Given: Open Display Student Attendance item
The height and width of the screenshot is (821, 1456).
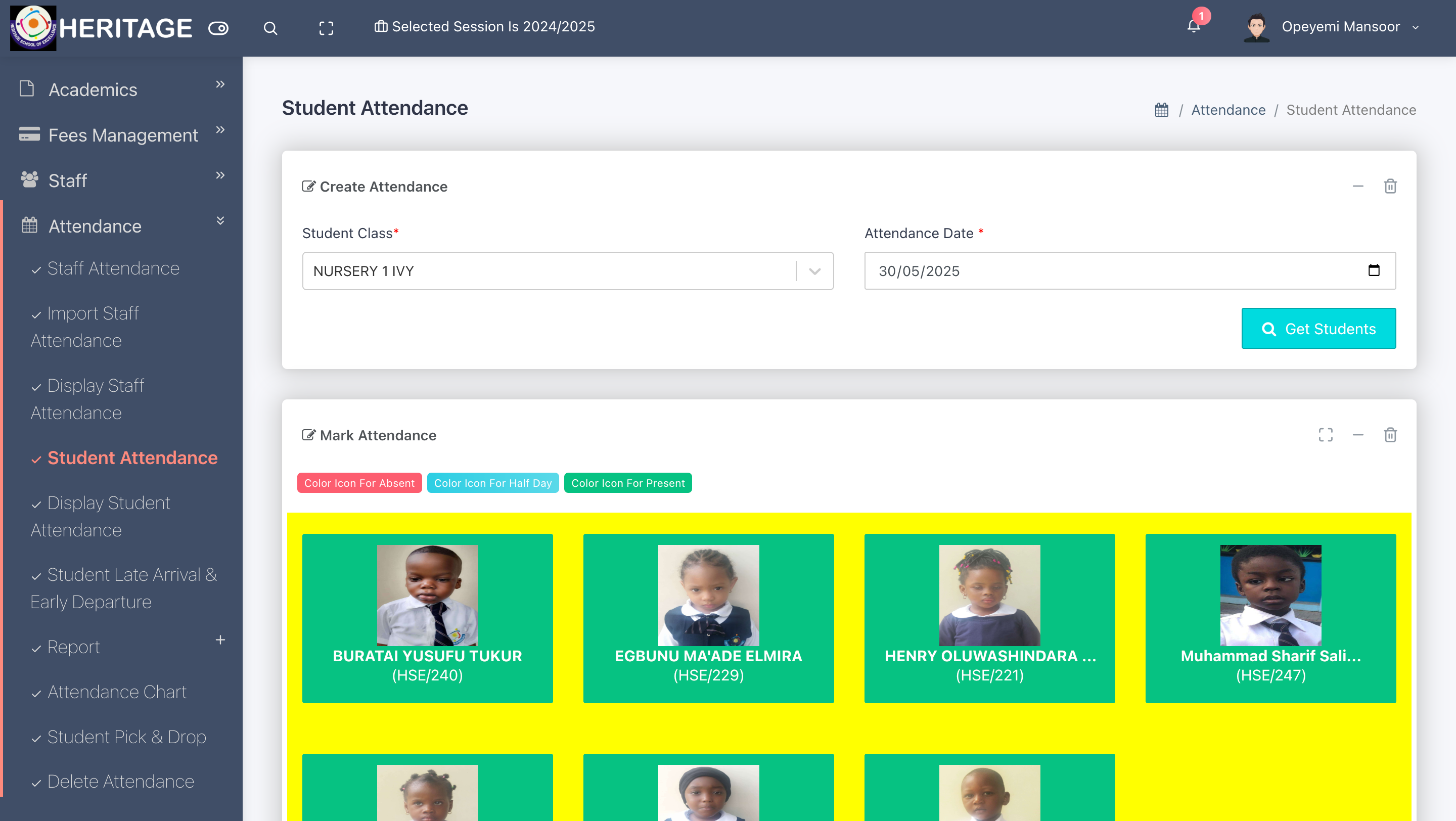Looking at the screenshot, I should pyautogui.click(x=101, y=516).
